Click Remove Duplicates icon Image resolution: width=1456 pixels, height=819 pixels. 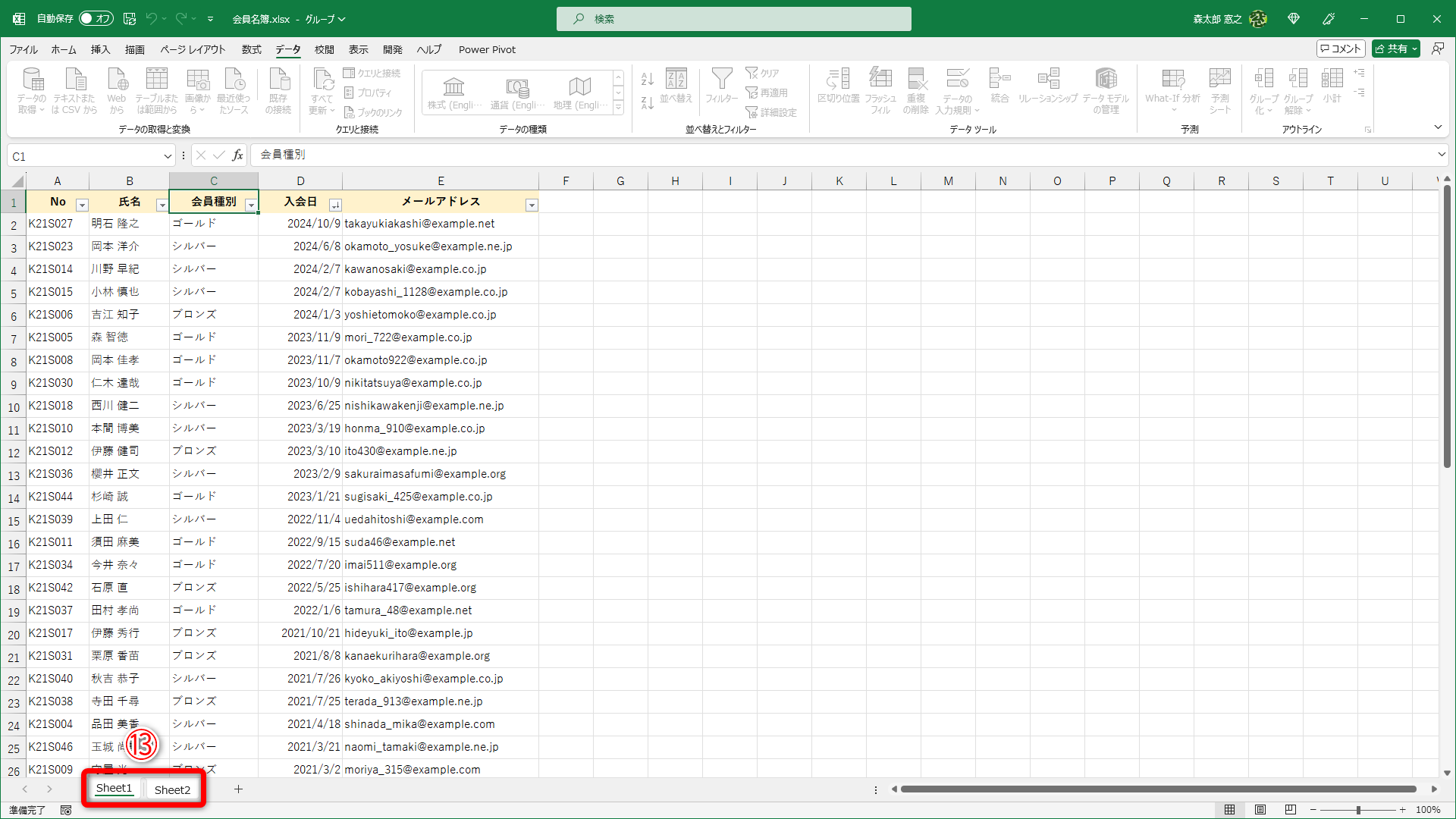[916, 79]
